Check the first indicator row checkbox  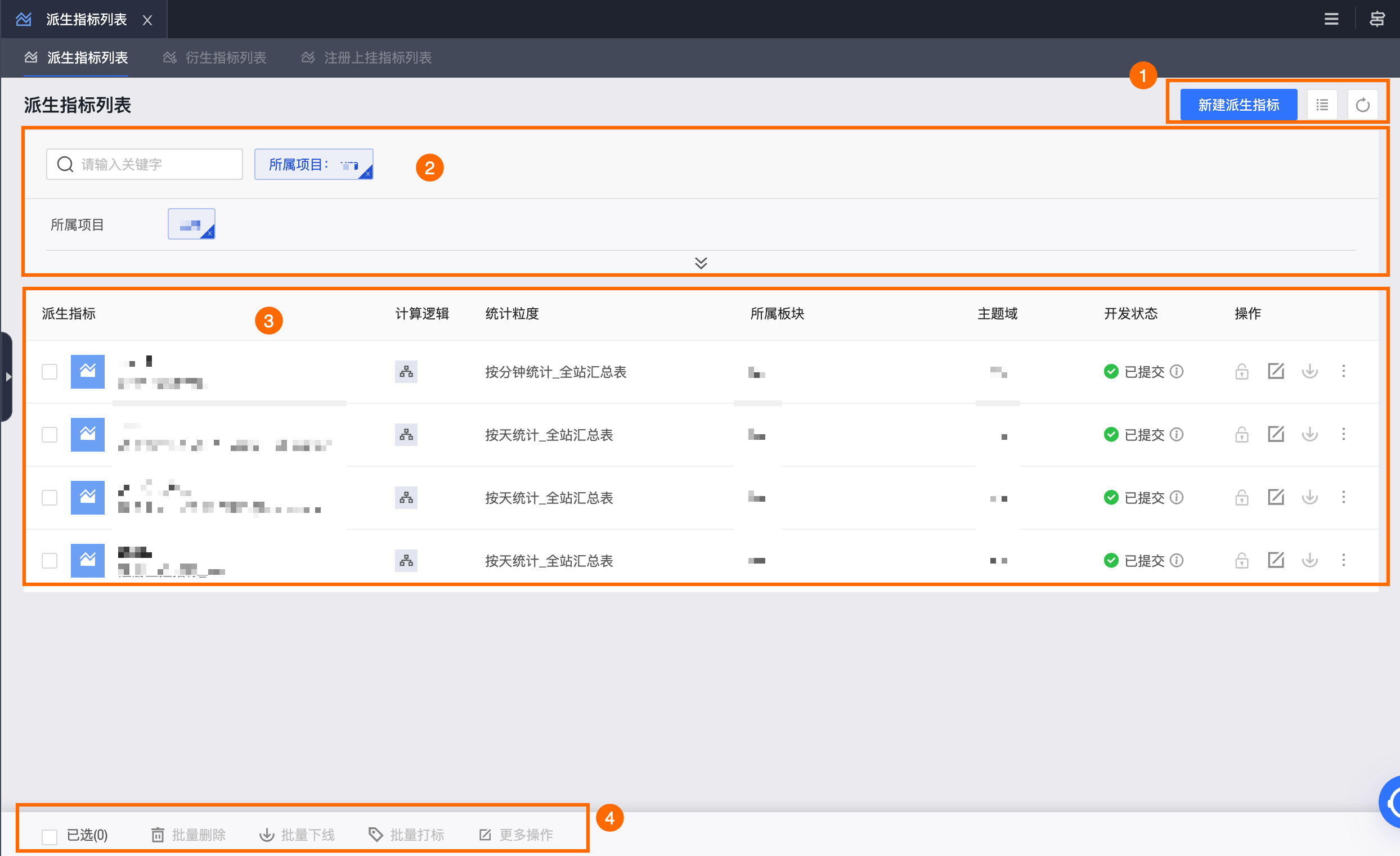click(50, 372)
